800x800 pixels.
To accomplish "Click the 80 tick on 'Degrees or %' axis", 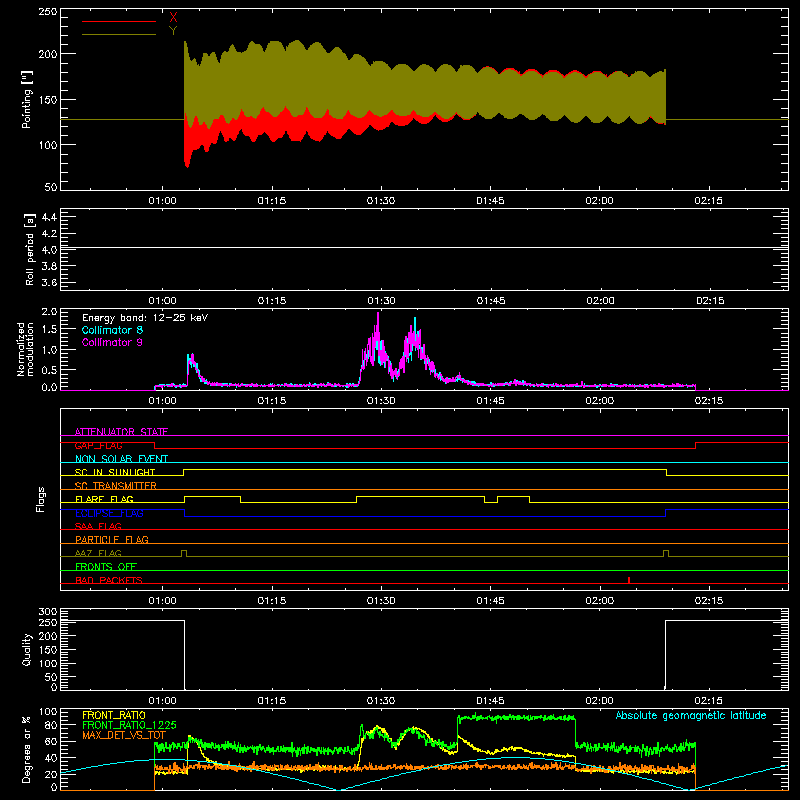I will coord(51,725).
